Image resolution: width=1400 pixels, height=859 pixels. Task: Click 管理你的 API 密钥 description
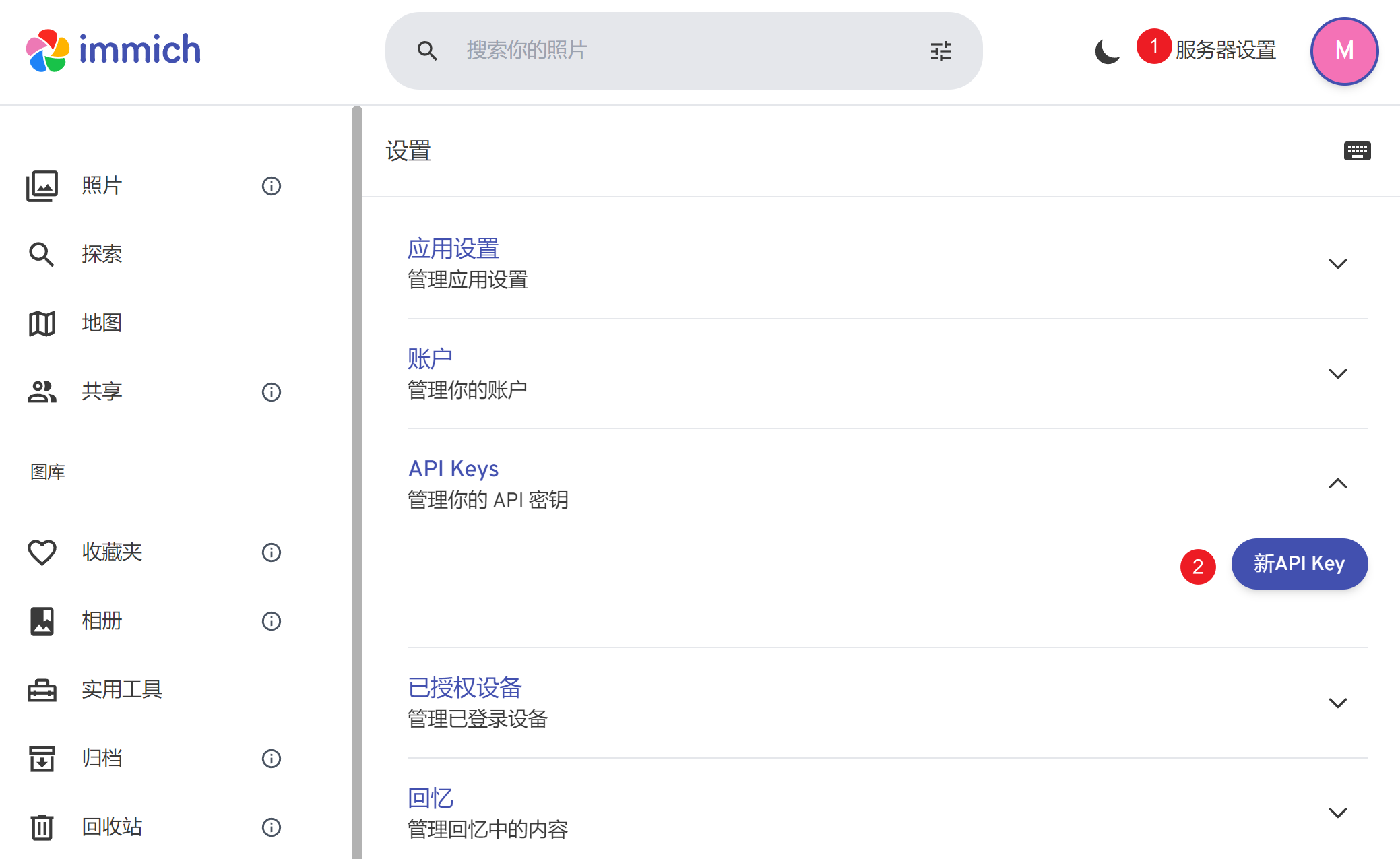pos(488,500)
